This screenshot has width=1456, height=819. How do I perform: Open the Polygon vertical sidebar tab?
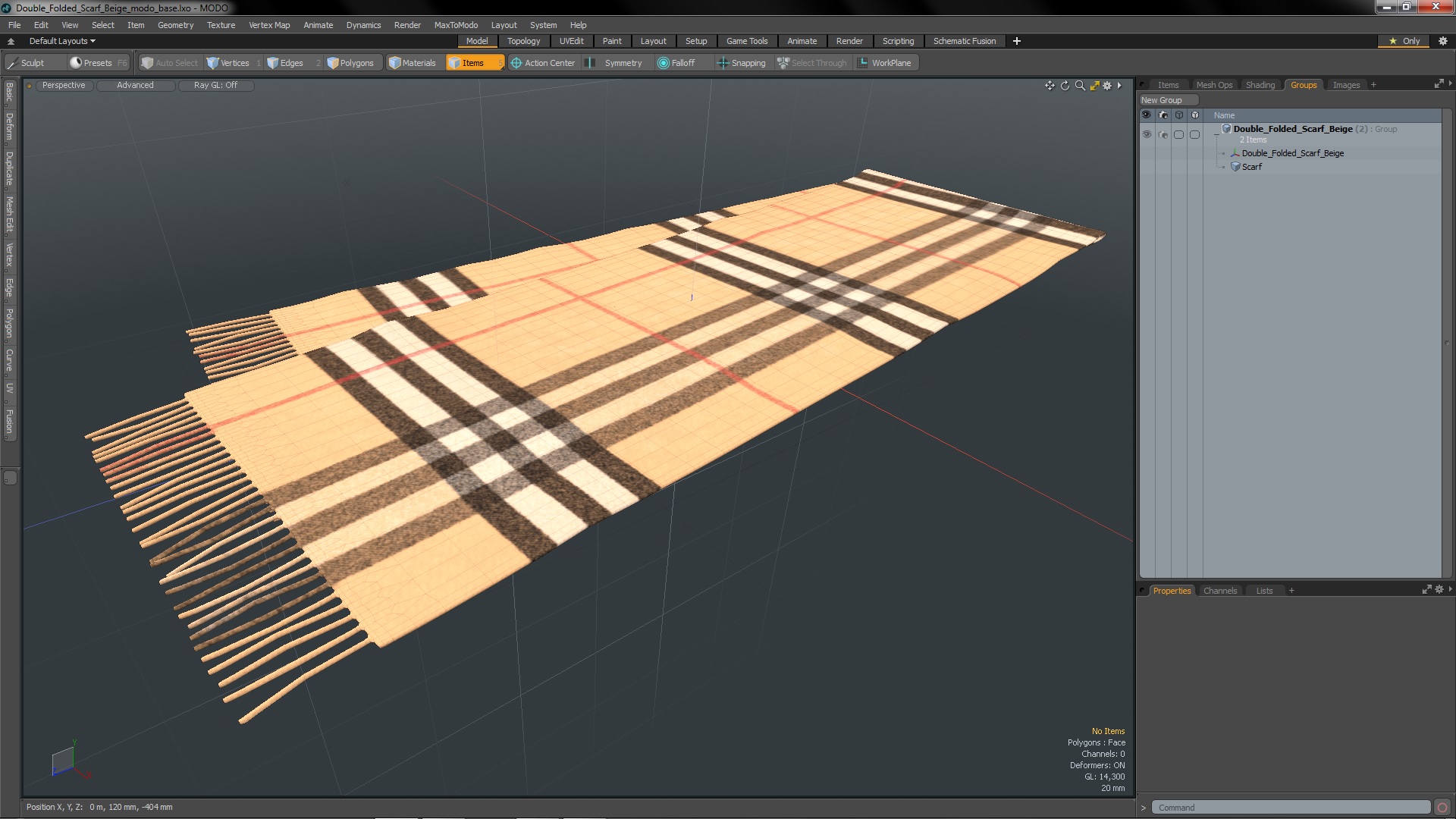coord(10,324)
